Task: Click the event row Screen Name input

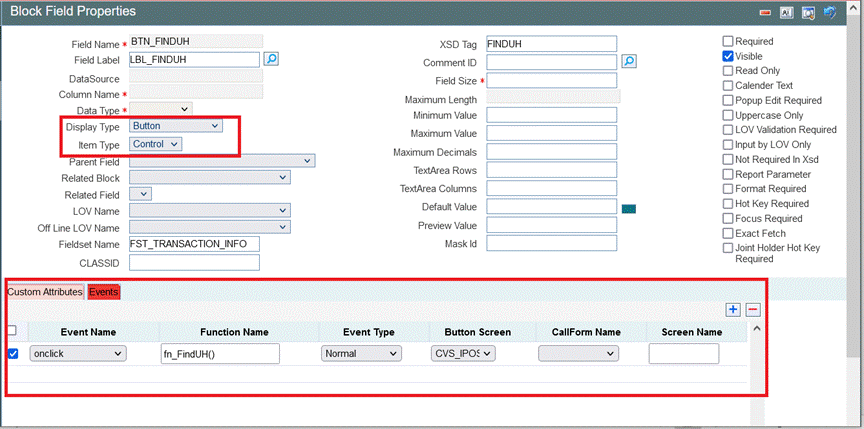Action: pyautogui.click(x=684, y=354)
